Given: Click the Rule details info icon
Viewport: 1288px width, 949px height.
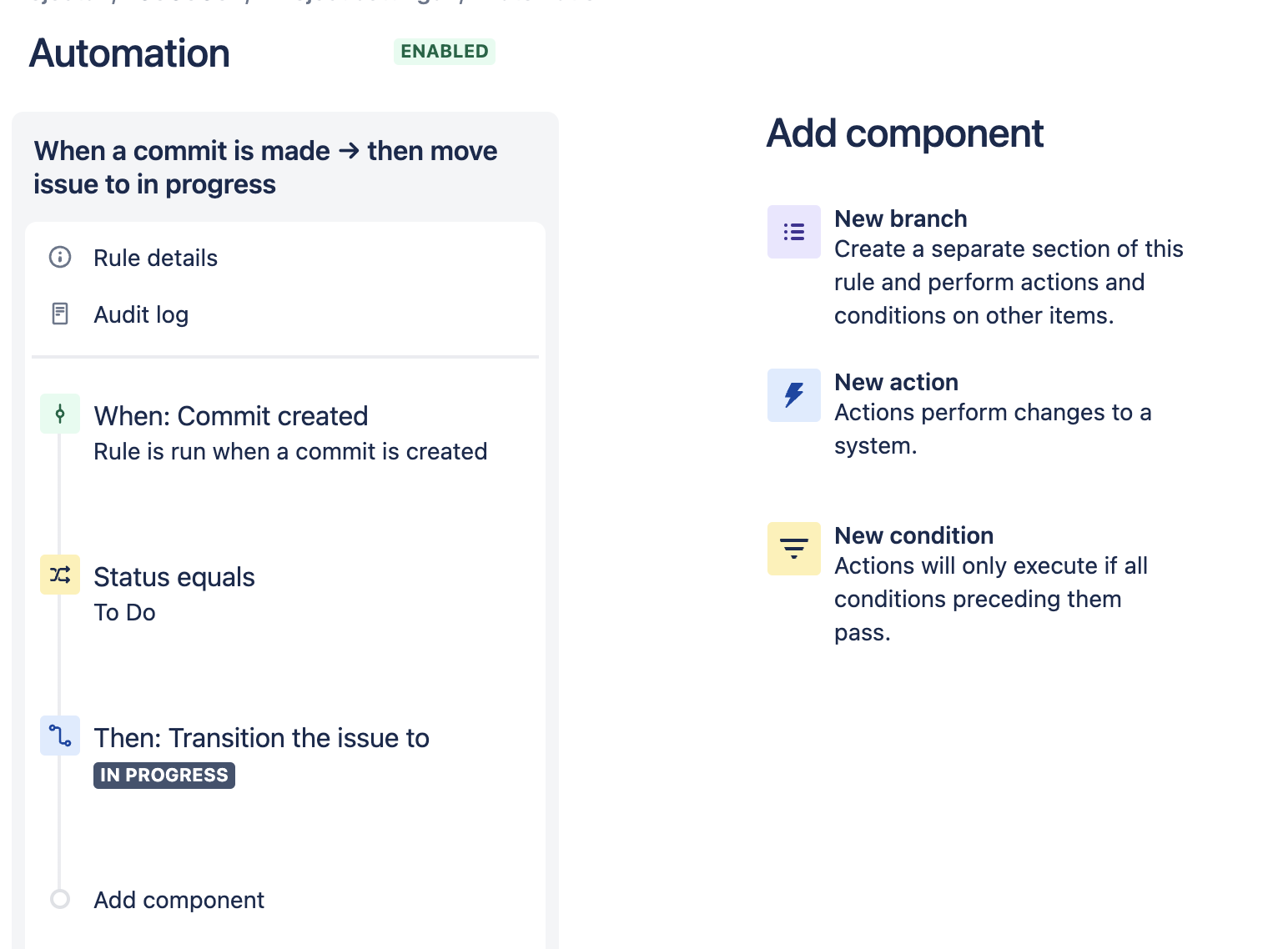Looking at the screenshot, I should [x=60, y=257].
